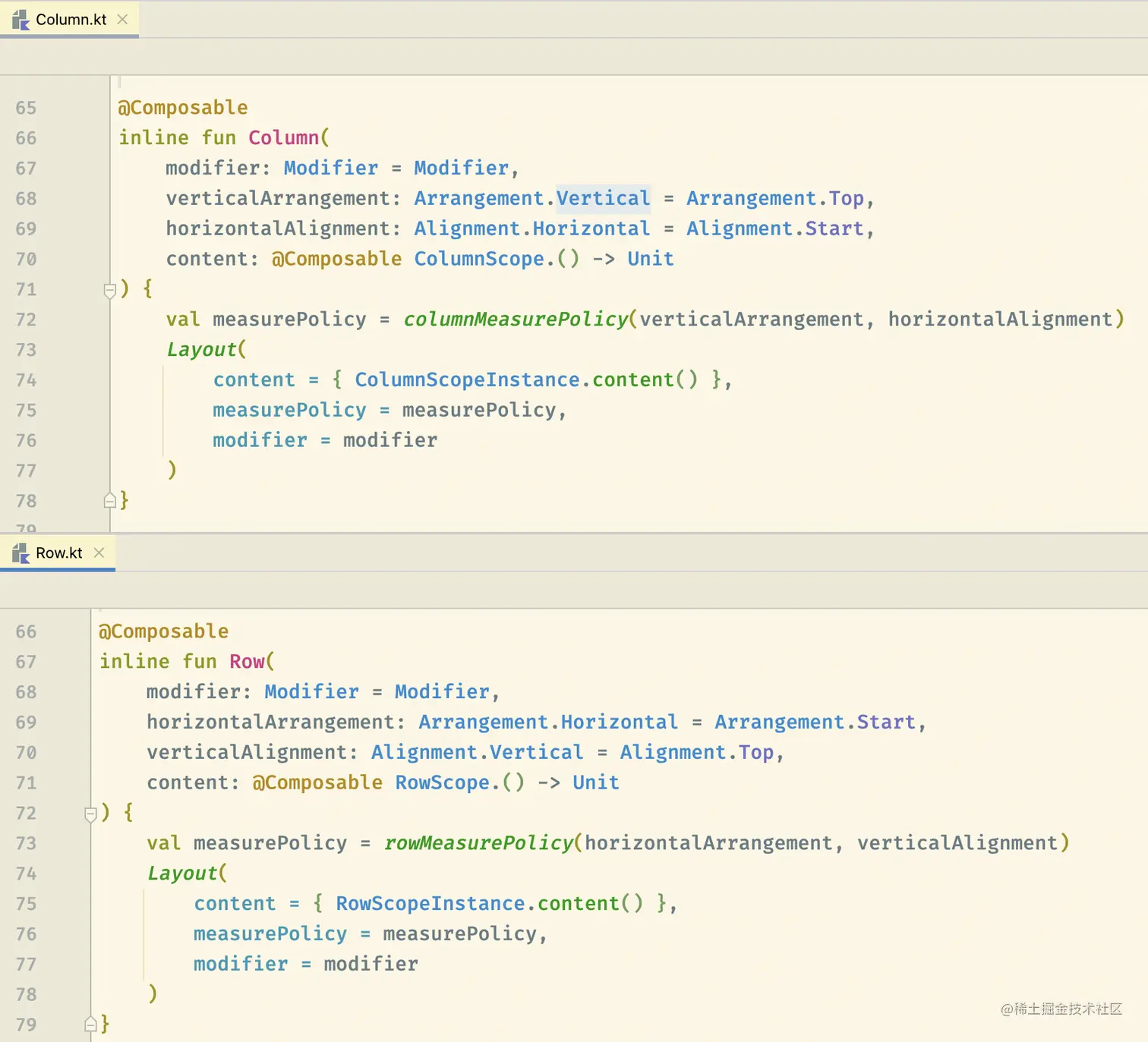Switch to the Column.kt tab
The image size is (1148, 1042).
click(69, 20)
